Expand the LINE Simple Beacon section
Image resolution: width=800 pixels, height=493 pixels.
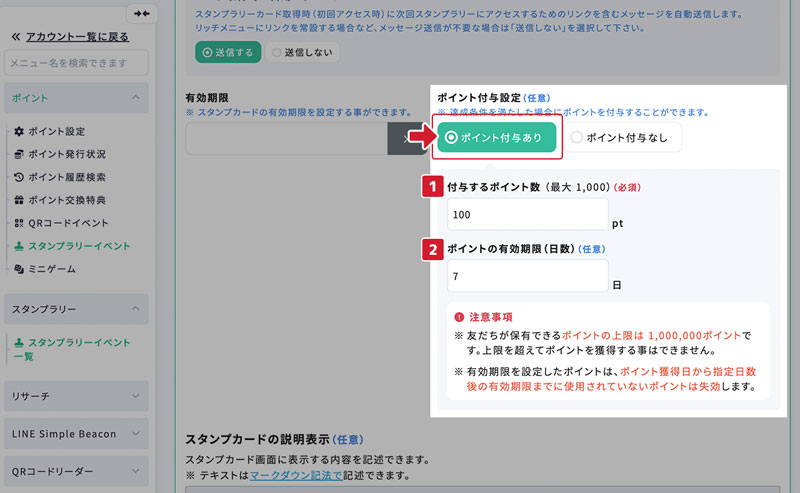click(135, 434)
